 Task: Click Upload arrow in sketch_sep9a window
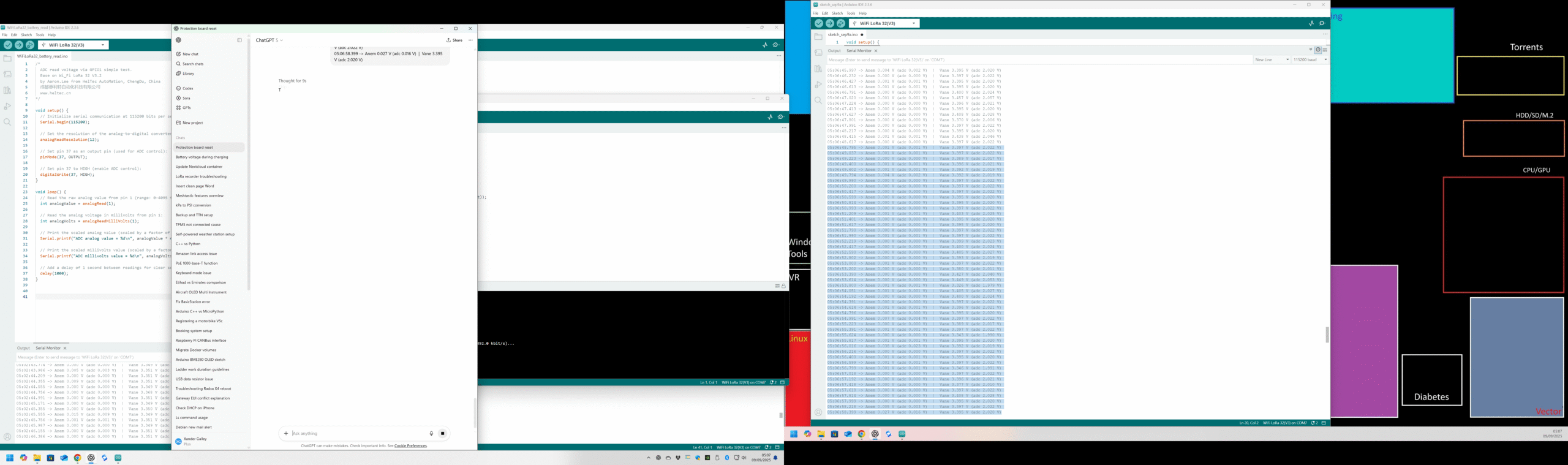[829, 23]
